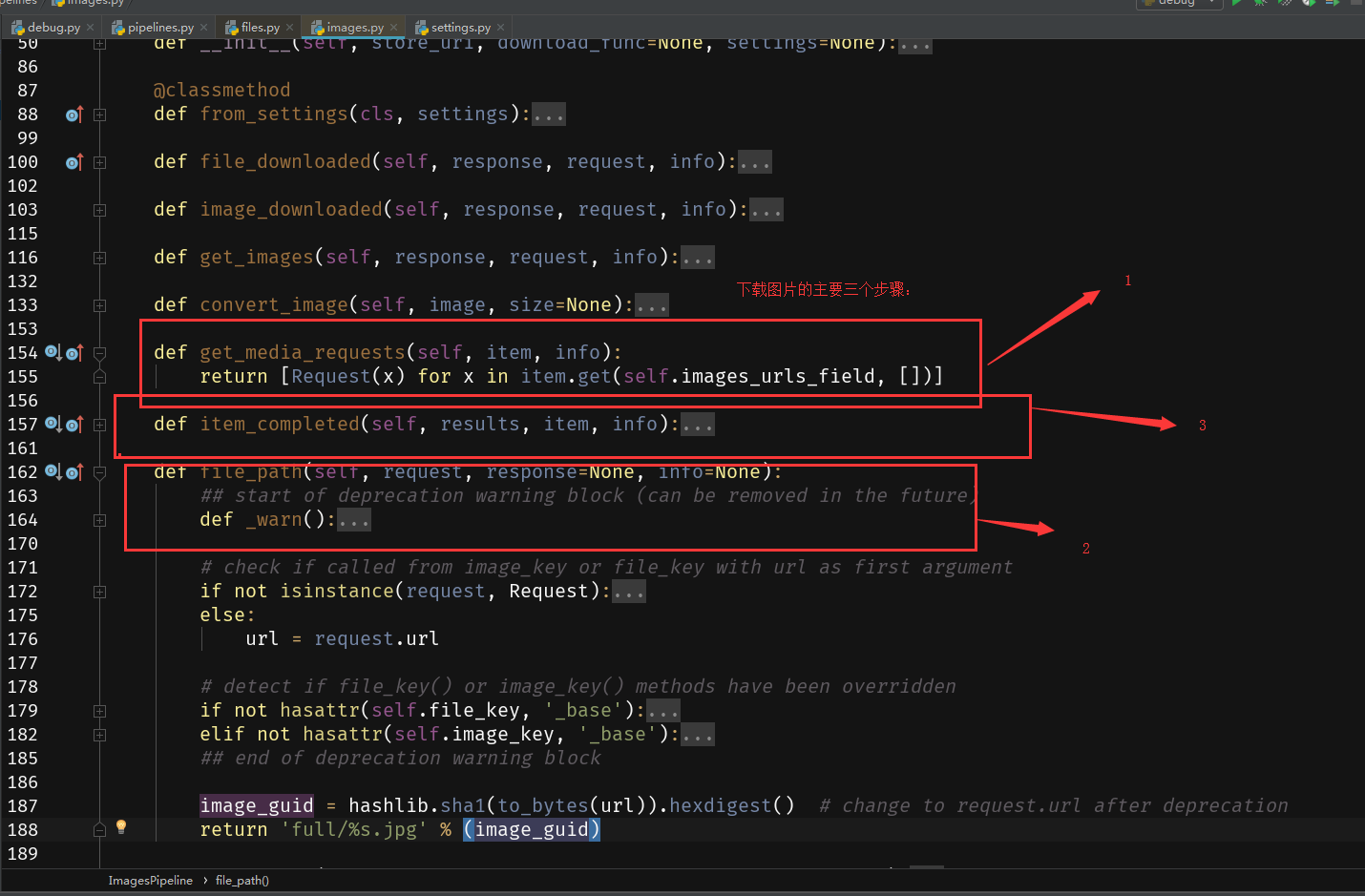Click the folded ellipsis after convert_image definition
This screenshot has height=896, width=1365.
(x=652, y=305)
